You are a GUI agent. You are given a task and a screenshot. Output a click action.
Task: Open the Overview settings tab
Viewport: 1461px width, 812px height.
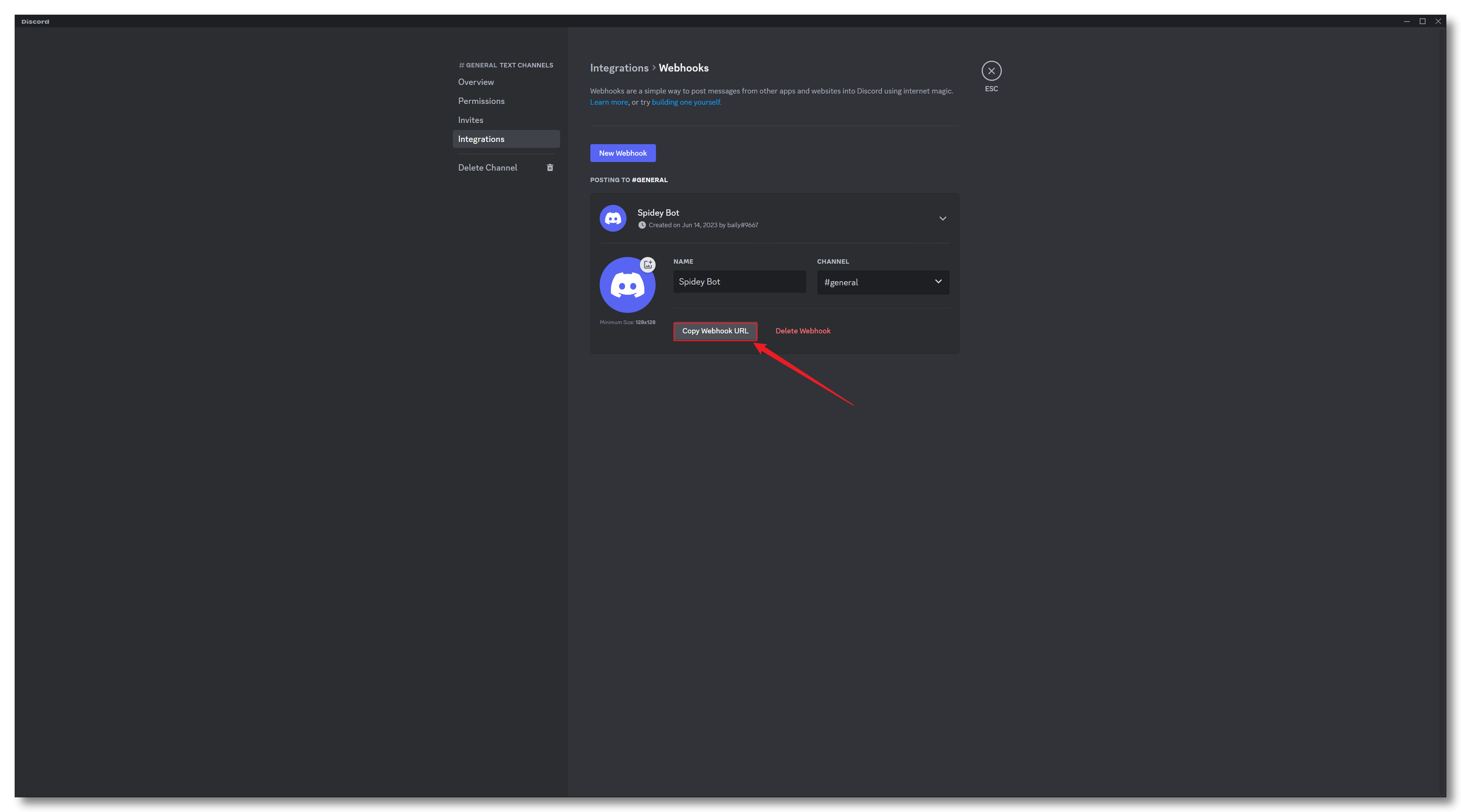(x=476, y=82)
